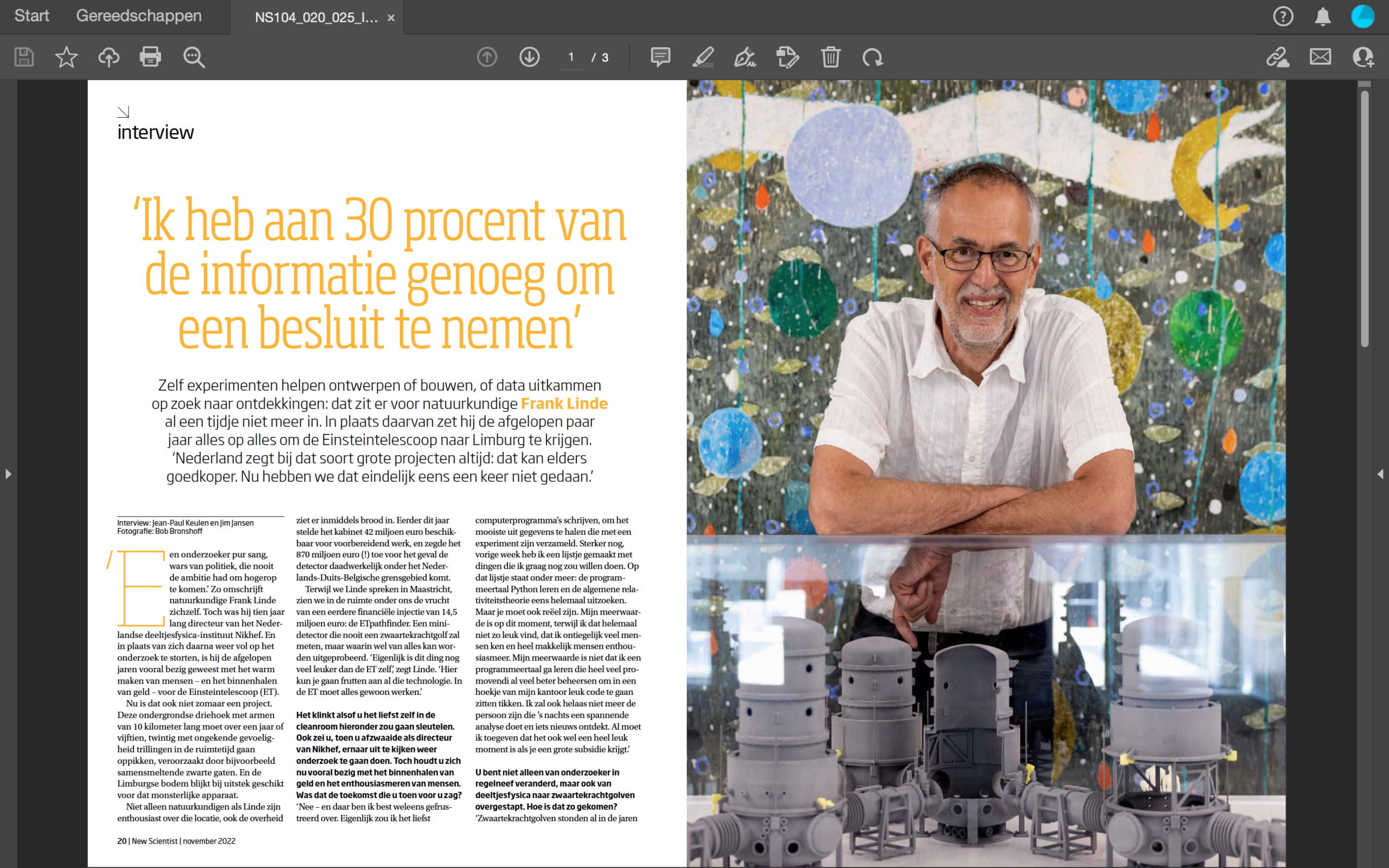Click the vertical scrollbar thumb
Viewport: 1389px width, 868px height.
tap(1365, 218)
